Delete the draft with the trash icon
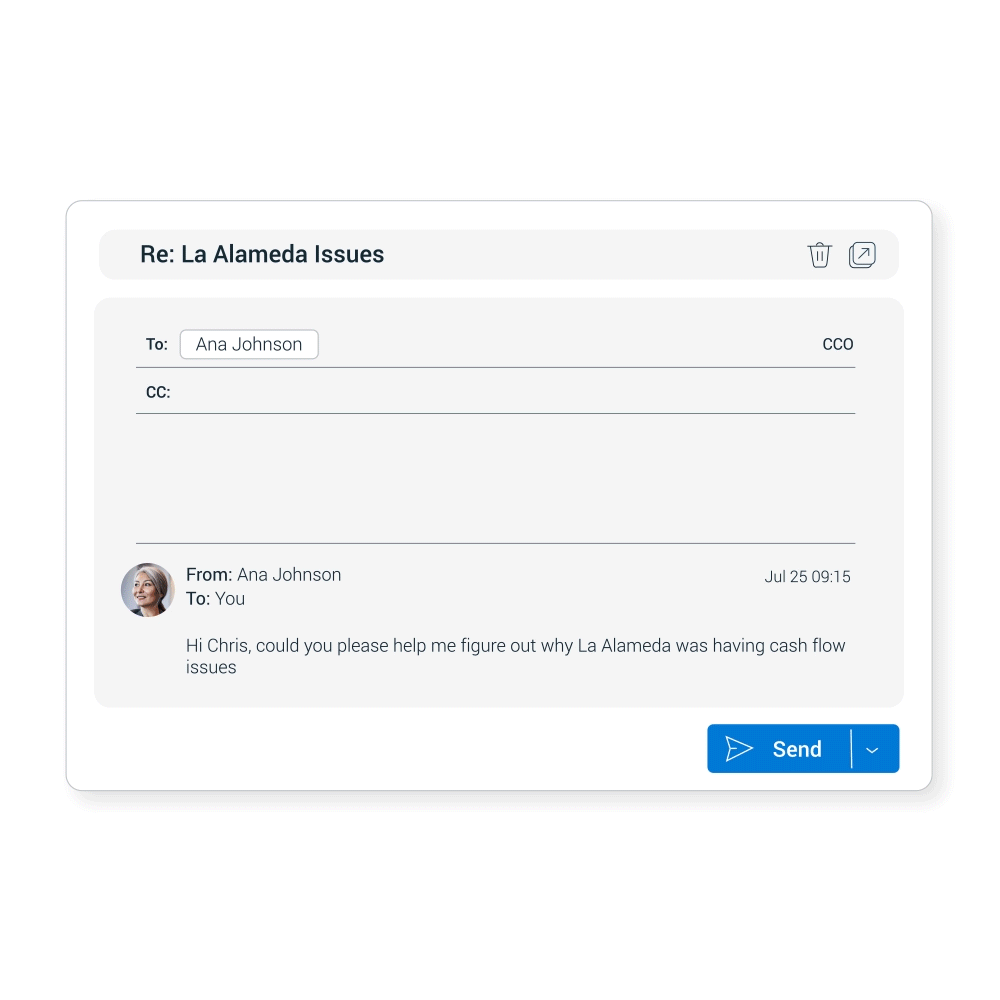The image size is (1000, 1000). tap(819, 255)
